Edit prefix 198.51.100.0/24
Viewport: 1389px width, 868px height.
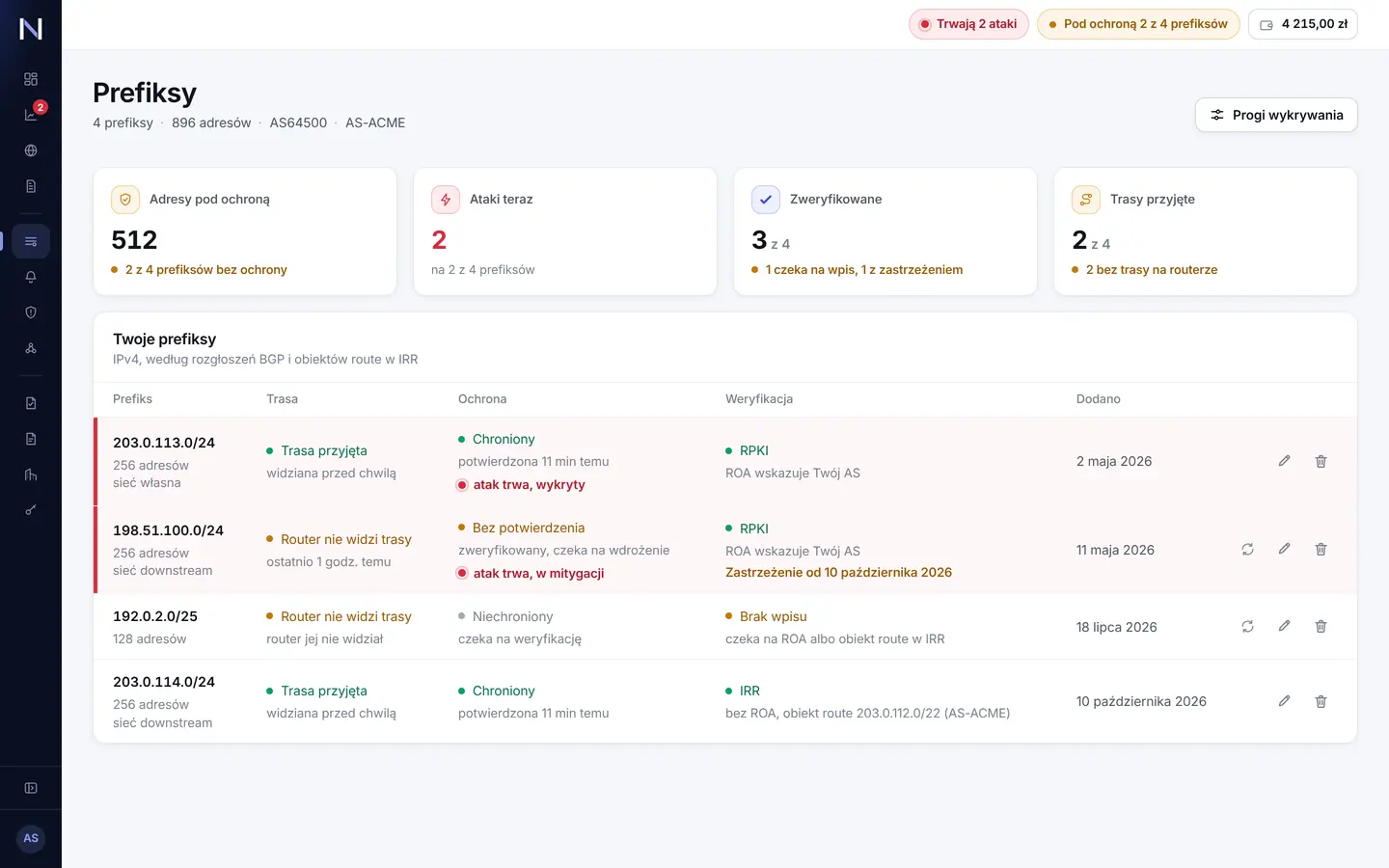[1284, 549]
